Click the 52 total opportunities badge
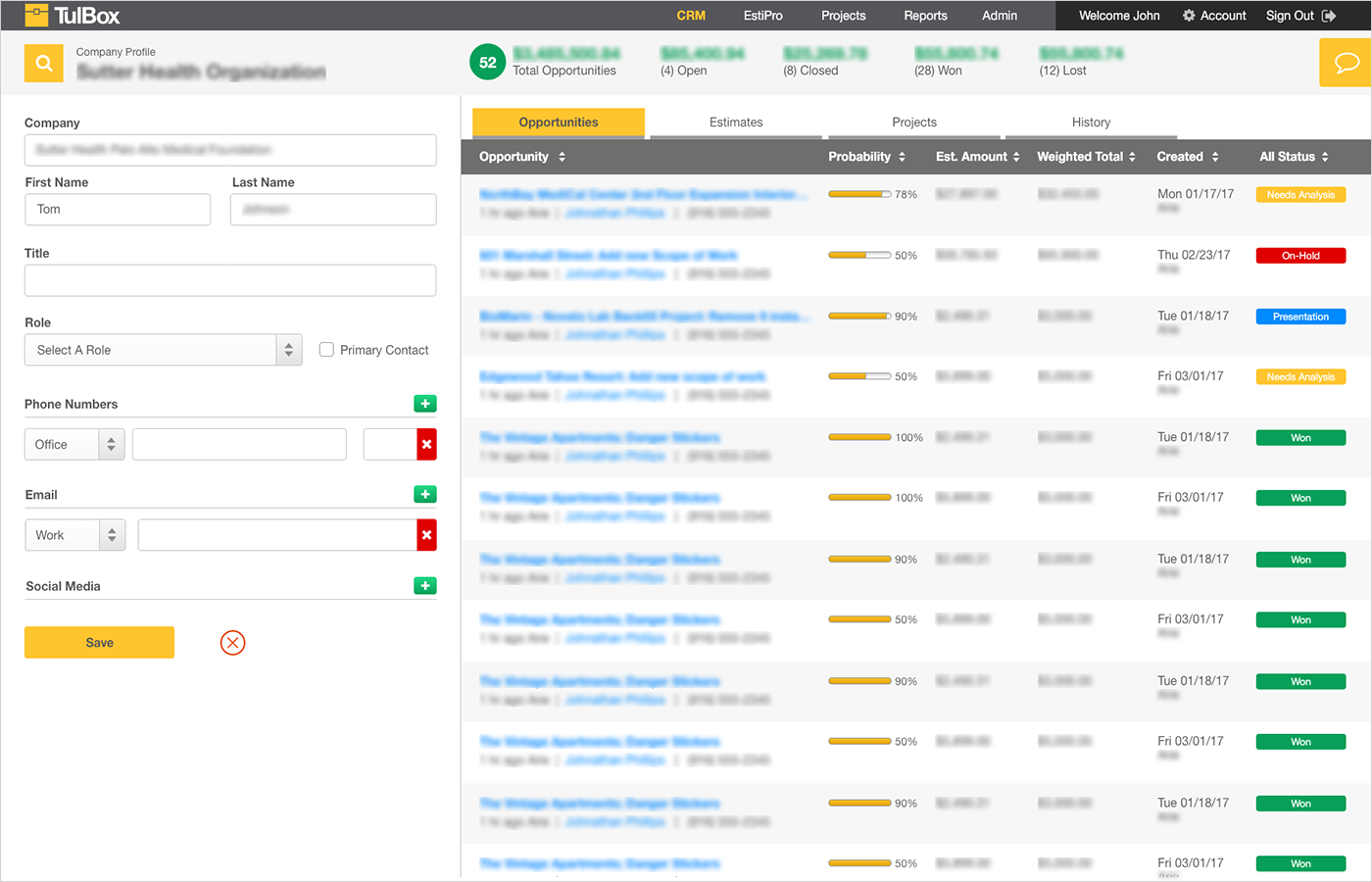 click(487, 62)
